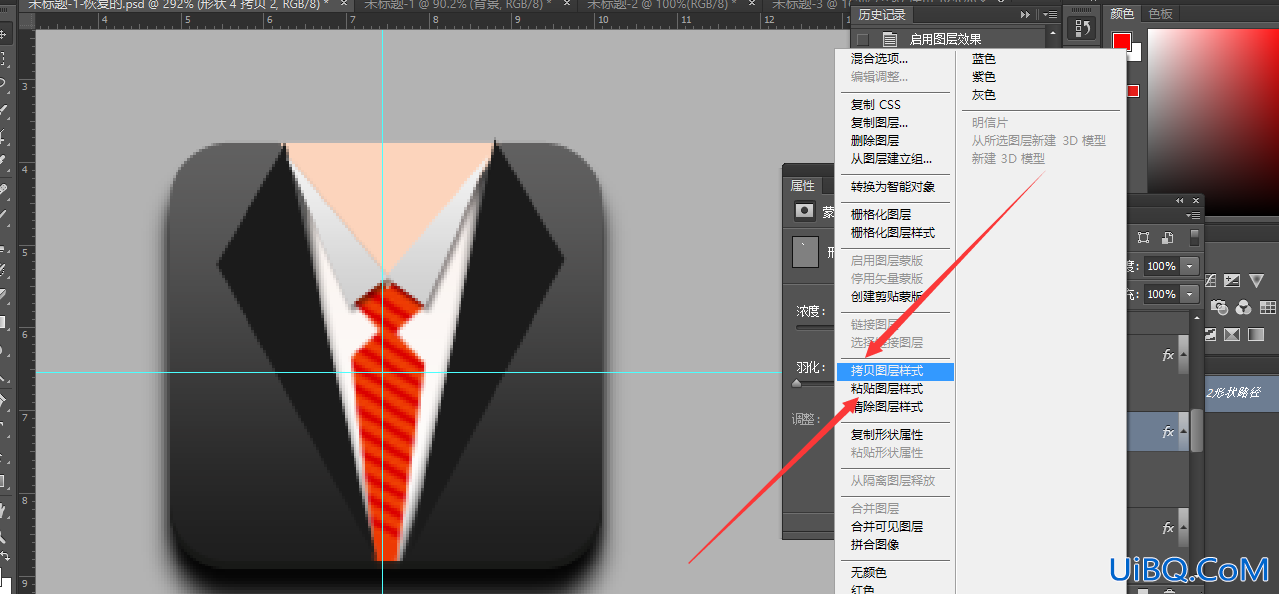1279x594 pixels.
Task: Collapse the Layers panel double-arrow
Action: point(1180,201)
